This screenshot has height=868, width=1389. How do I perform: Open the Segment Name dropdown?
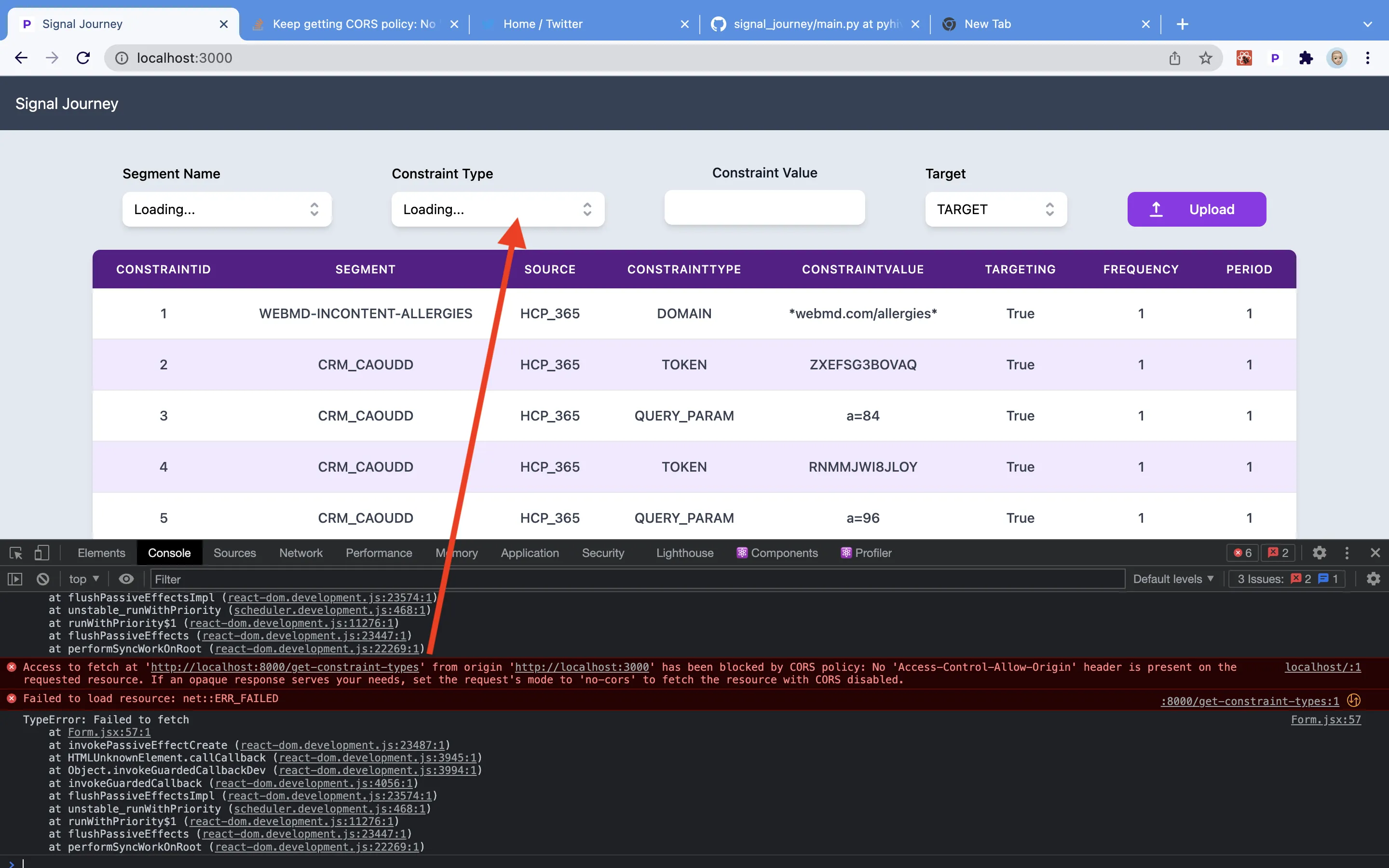(x=227, y=210)
